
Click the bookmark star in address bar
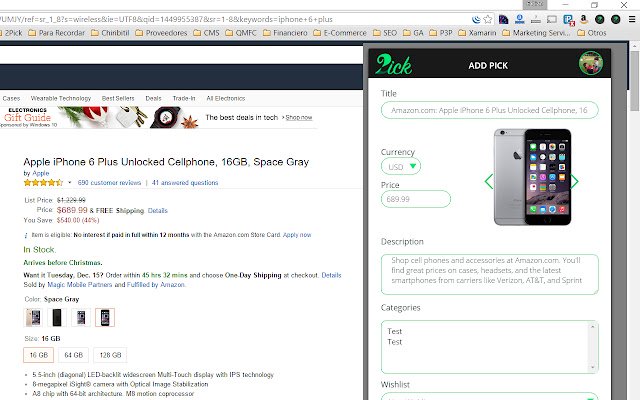(x=487, y=19)
